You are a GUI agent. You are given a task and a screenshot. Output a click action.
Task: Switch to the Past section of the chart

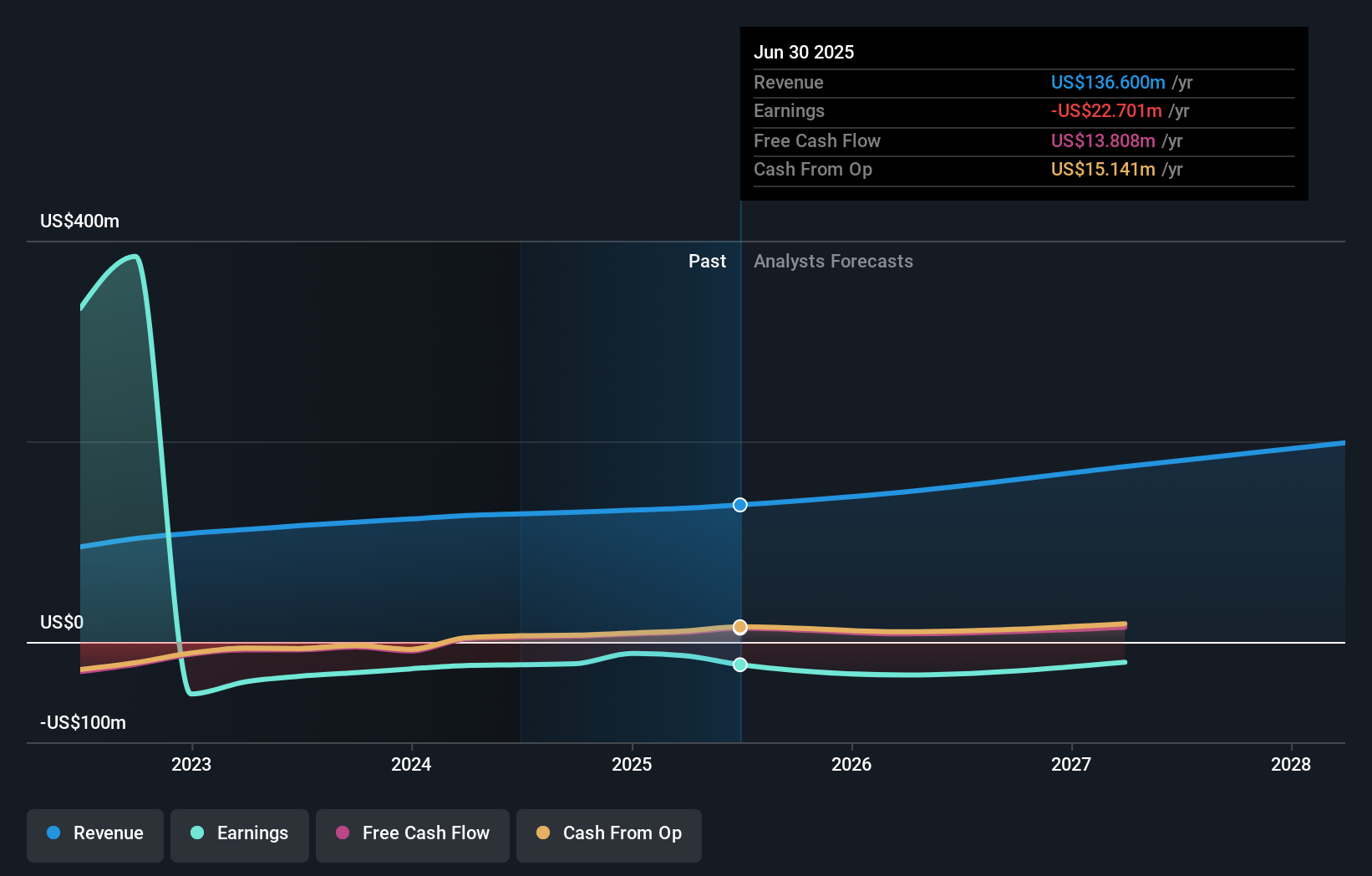pyautogui.click(x=708, y=261)
